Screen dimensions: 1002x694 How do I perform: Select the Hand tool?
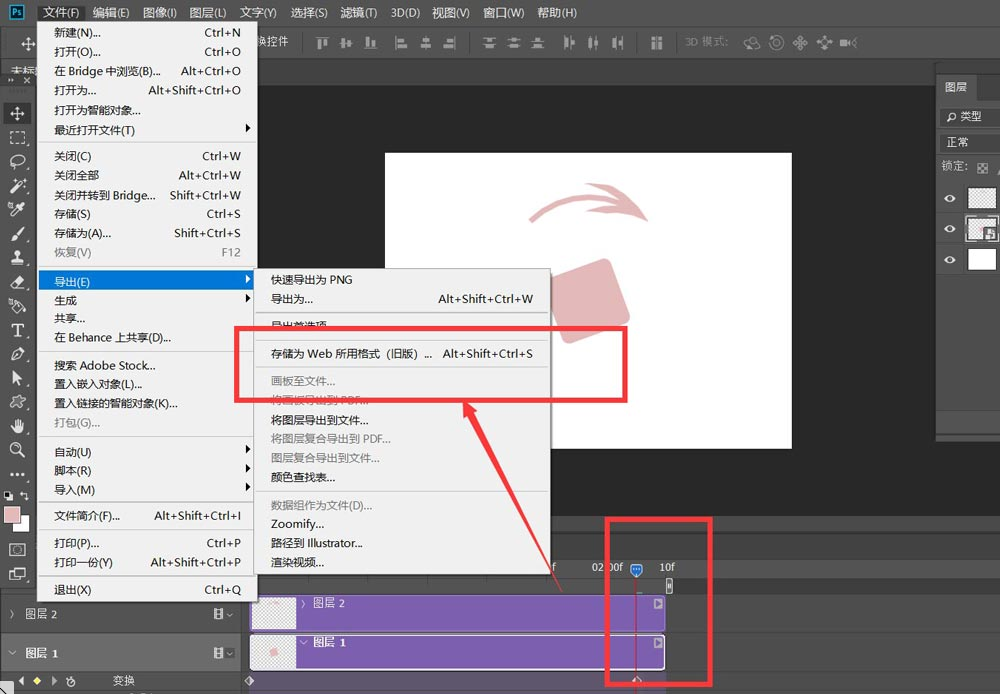17,426
